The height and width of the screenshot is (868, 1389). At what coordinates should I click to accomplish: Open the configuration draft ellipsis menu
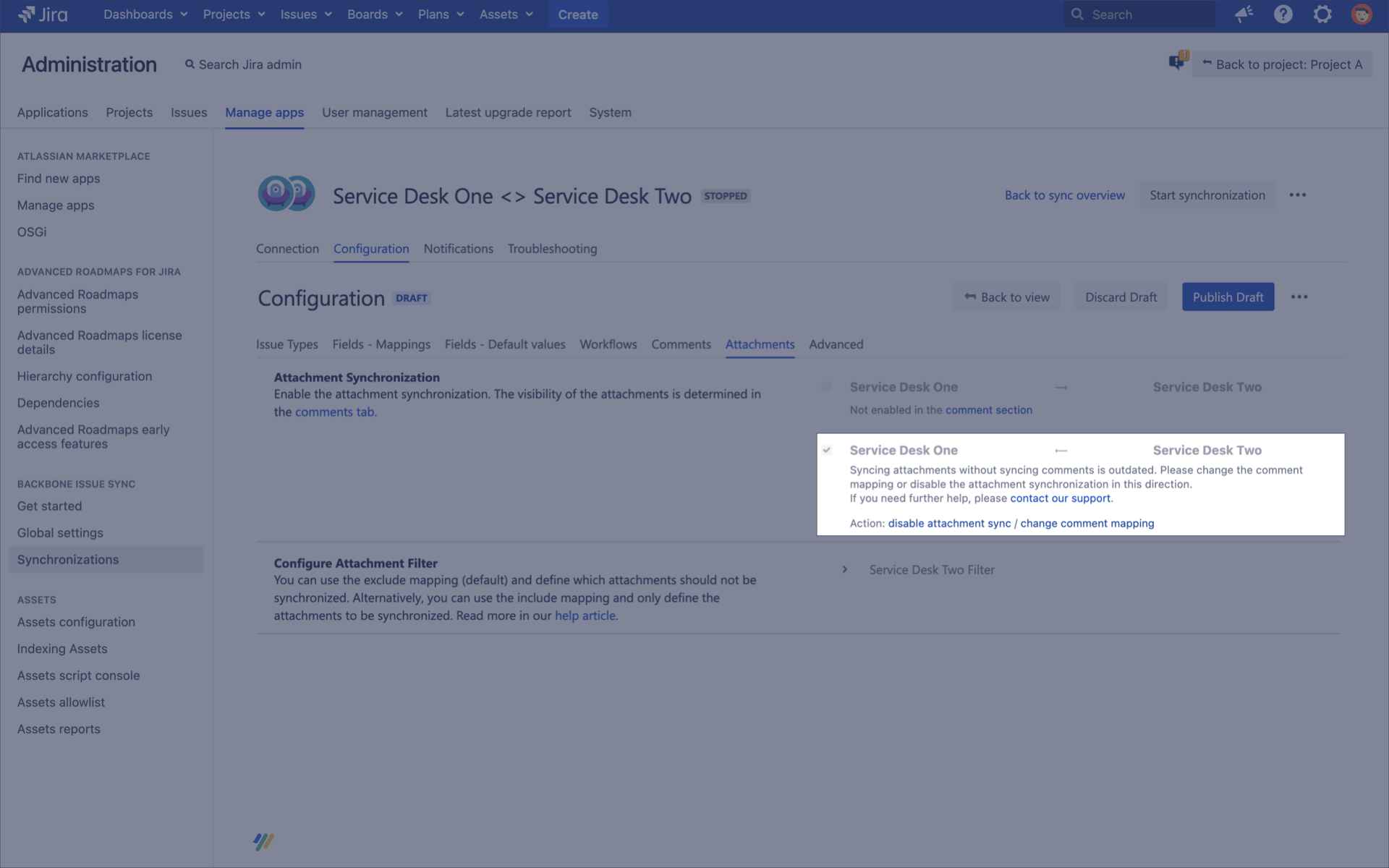point(1299,297)
